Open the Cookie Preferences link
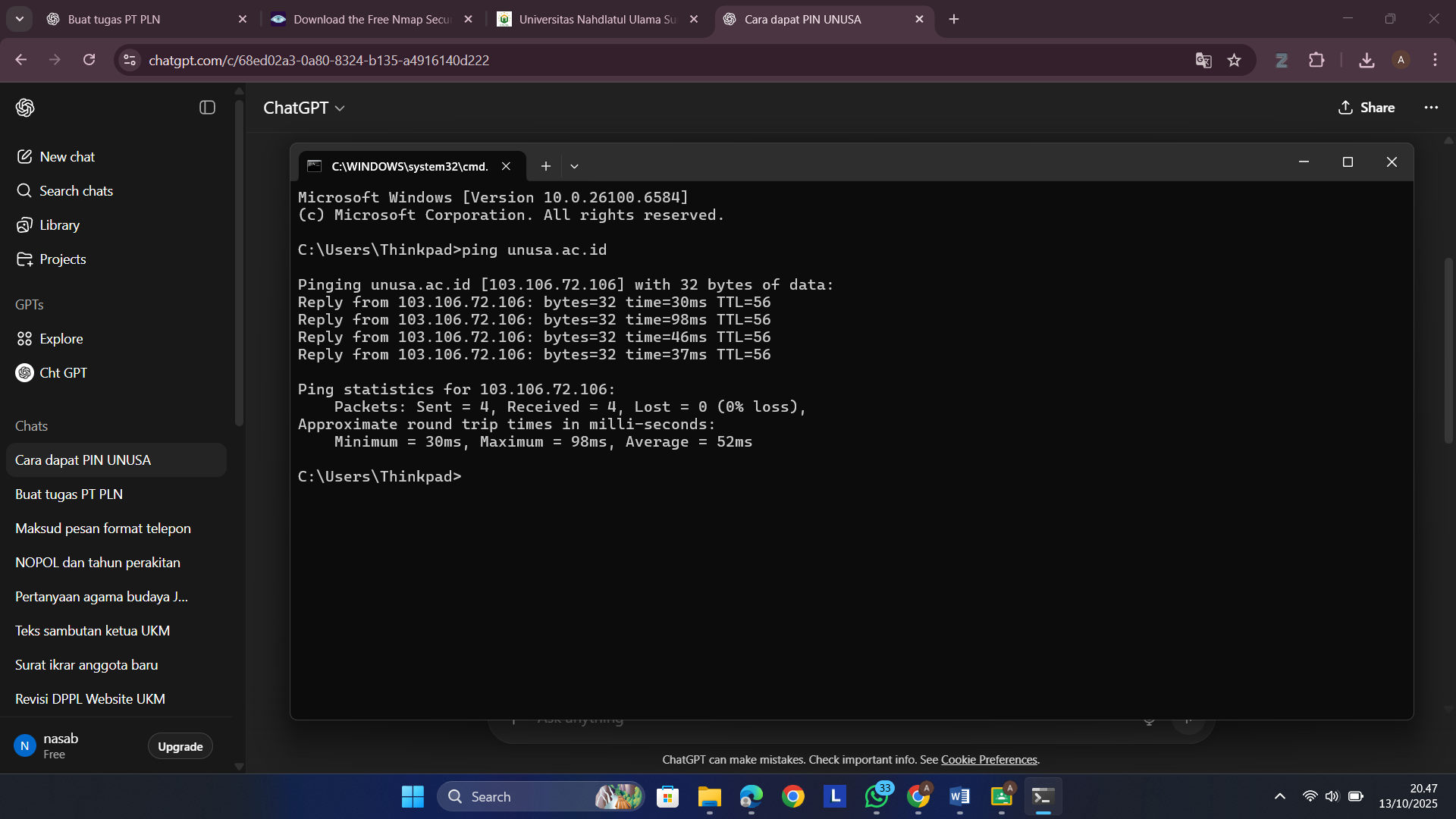Viewport: 1456px width, 819px height. 989,760
